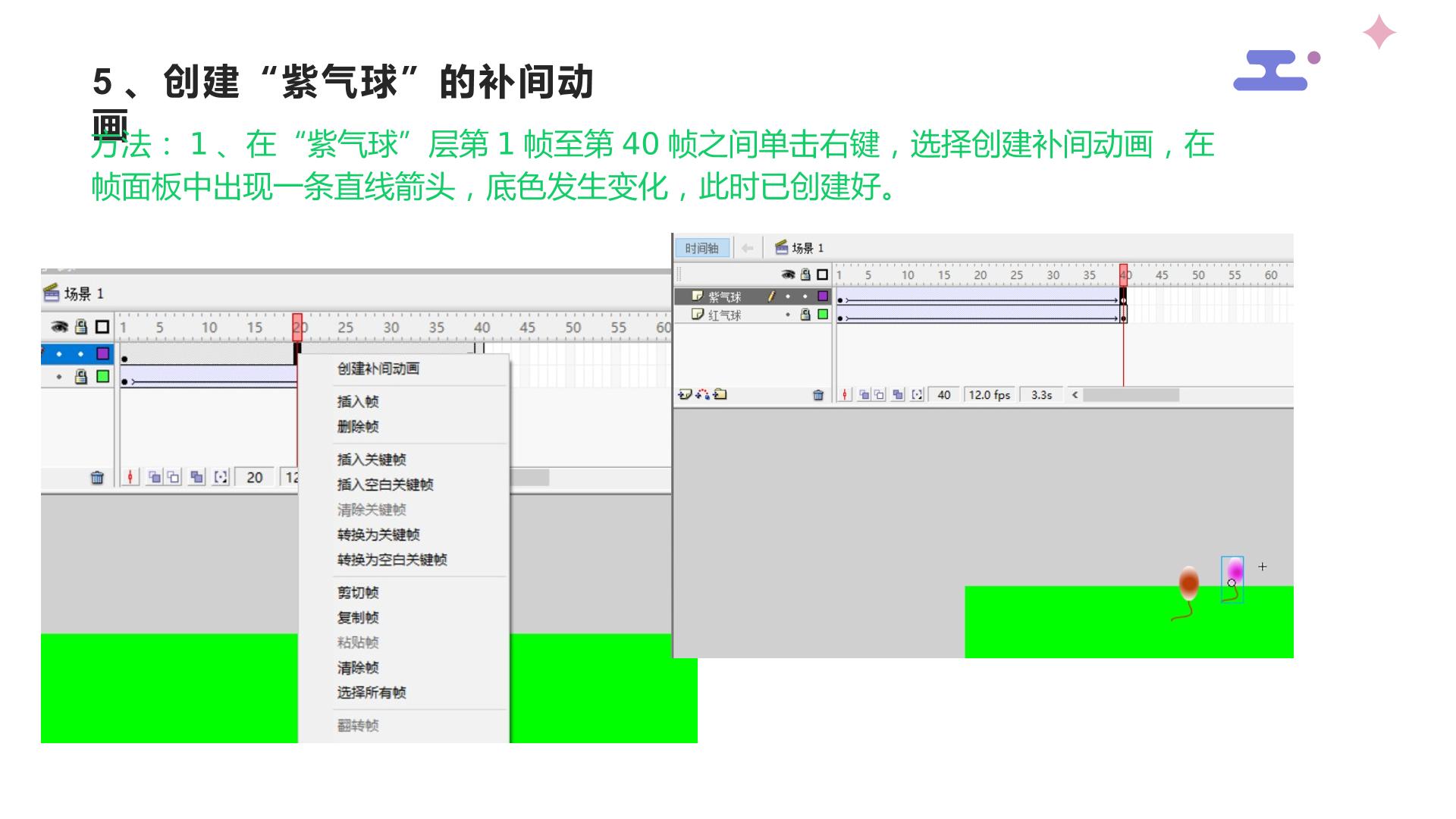Click the right timeline horizontal scrollbar thumb
This screenshot has width=1456, height=819.
pos(1131,394)
